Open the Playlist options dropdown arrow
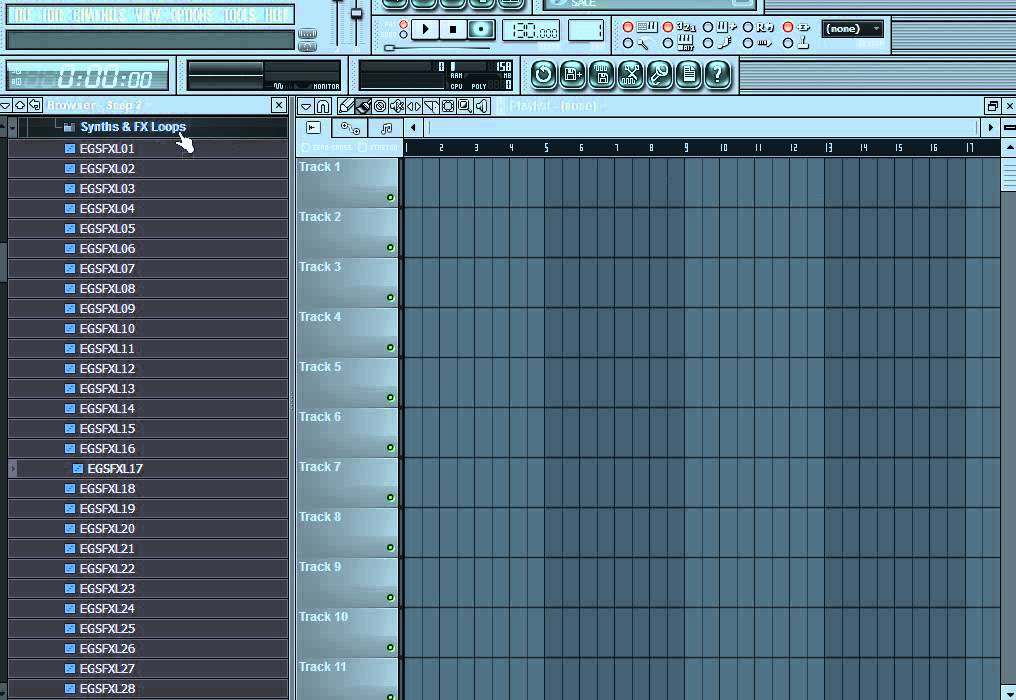The height and width of the screenshot is (700, 1016). click(306, 106)
